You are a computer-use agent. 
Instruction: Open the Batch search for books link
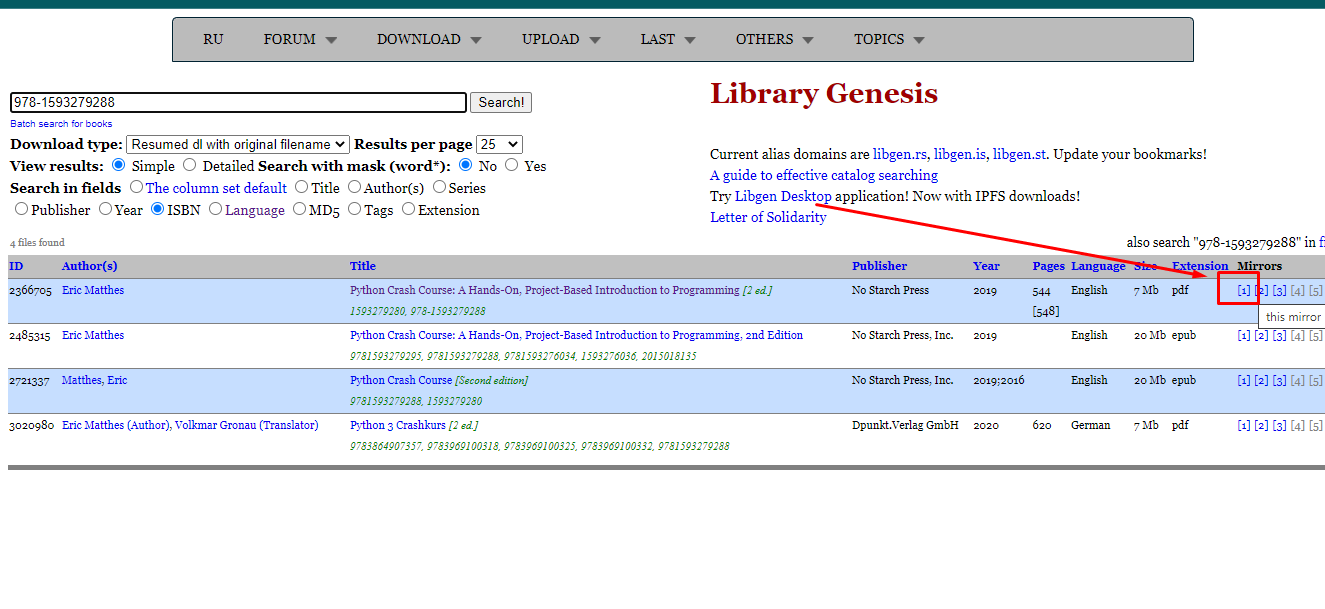[61, 124]
